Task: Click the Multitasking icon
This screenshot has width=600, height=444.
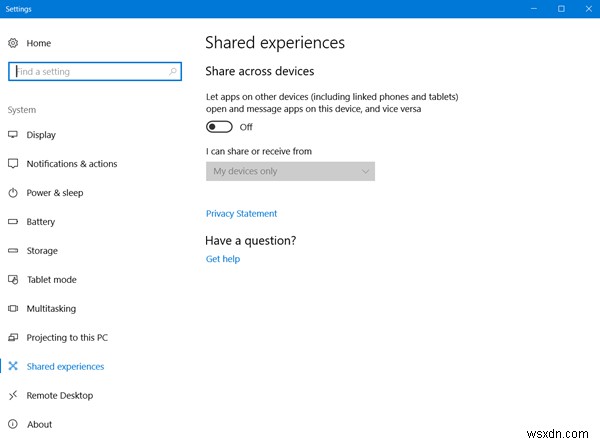Action: (13, 308)
